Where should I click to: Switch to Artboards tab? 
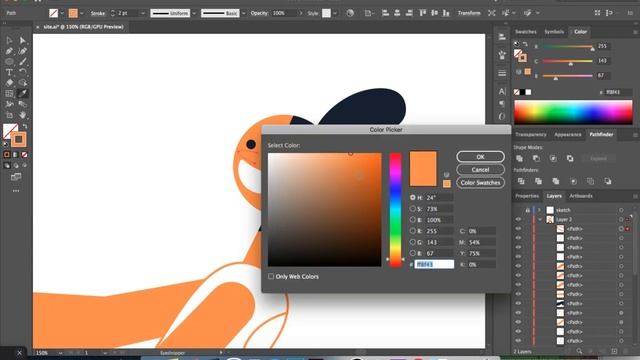coord(581,196)
